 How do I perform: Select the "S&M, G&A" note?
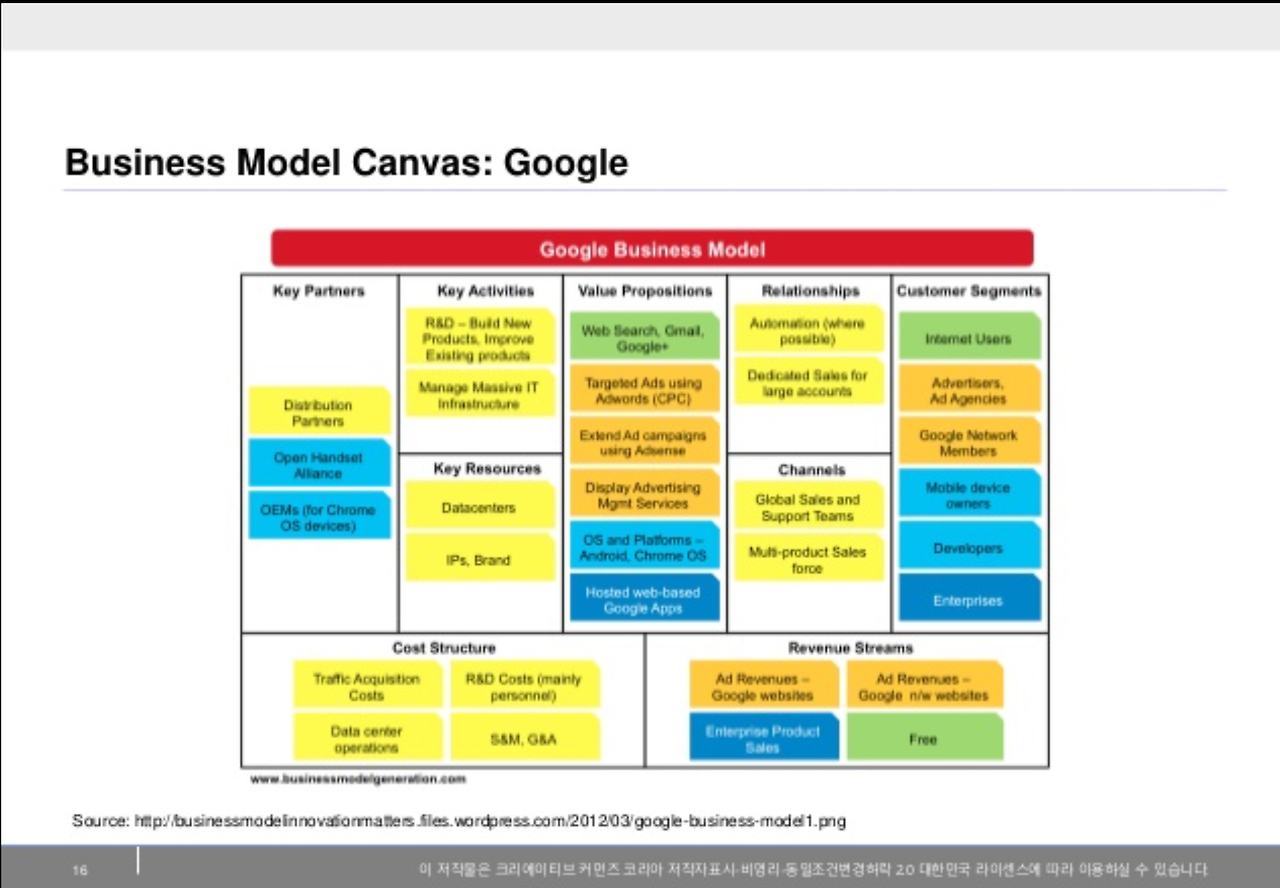coord(525,737)
